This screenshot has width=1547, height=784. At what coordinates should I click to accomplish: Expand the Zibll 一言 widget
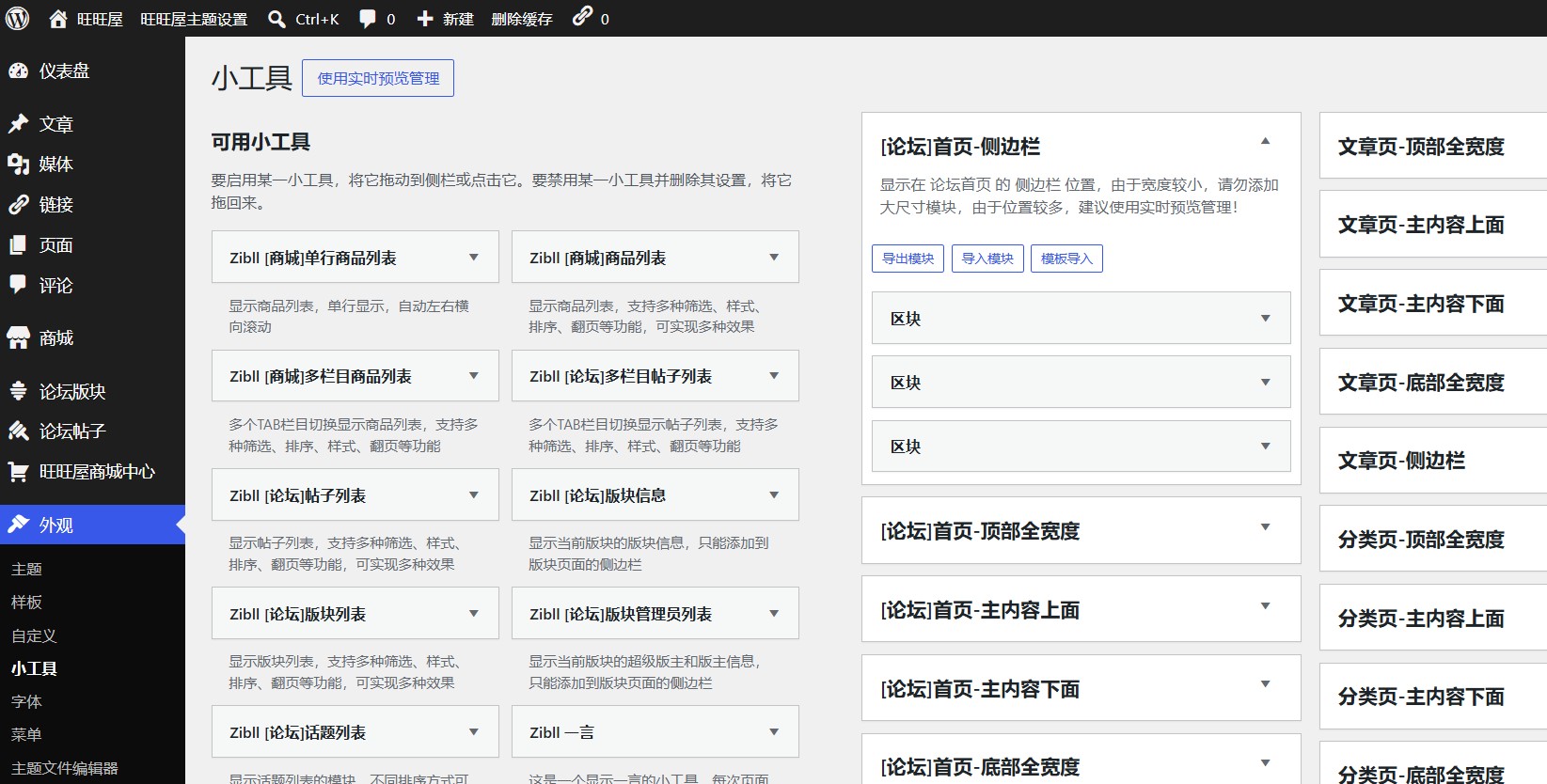point(774,732)
